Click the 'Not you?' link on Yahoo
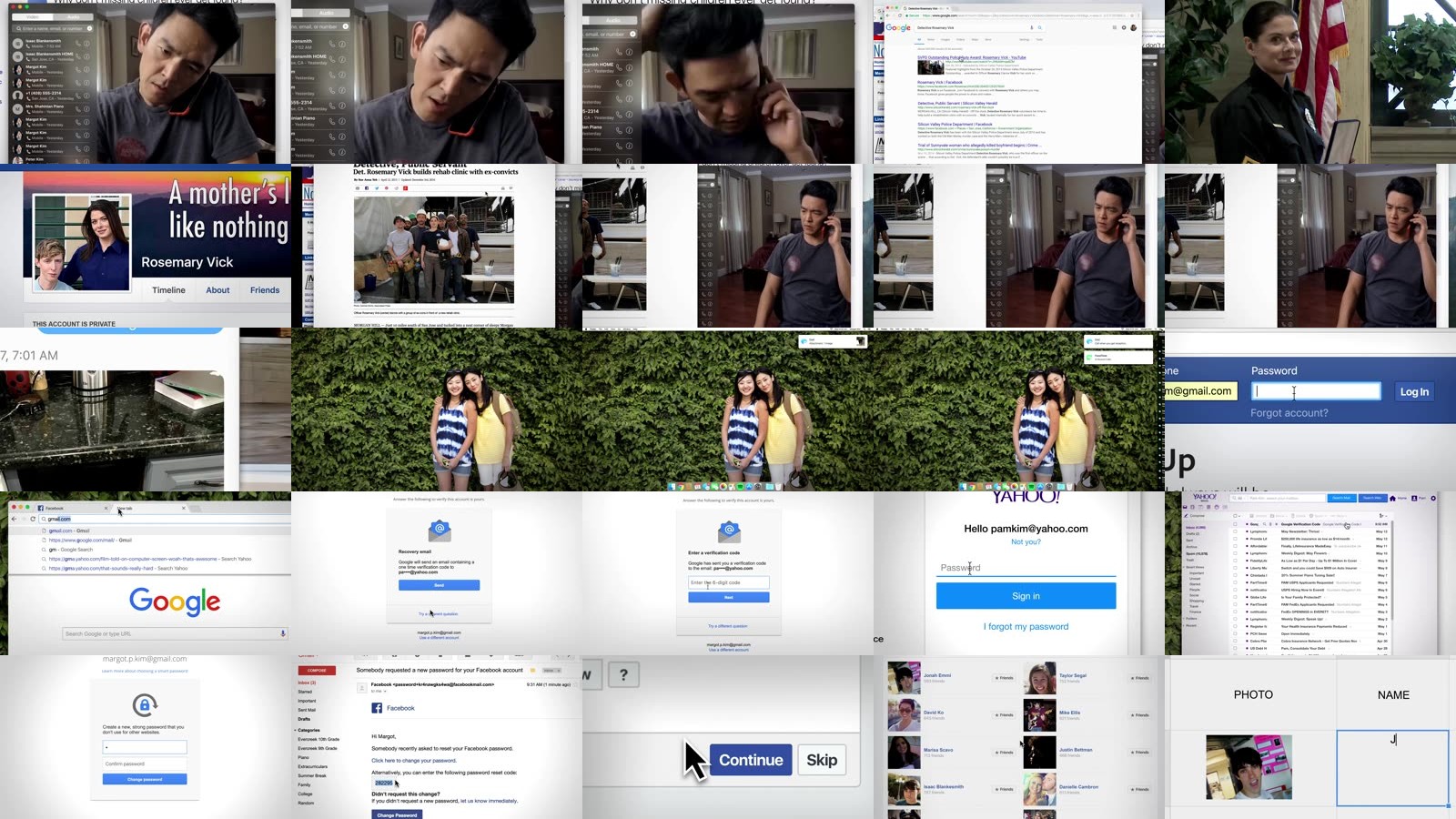1456x819 pixels. pos(1026,541)
